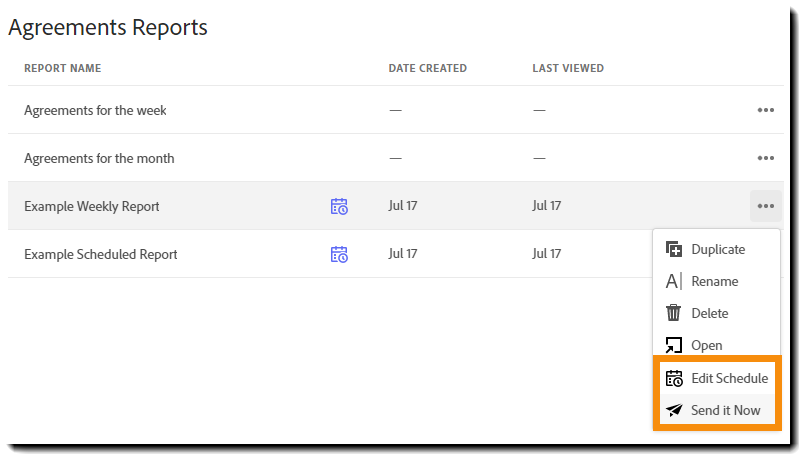Click schedule icon for Example Scheduled Report
This screenshot has height=454, width=799.
tap(339, 254)
